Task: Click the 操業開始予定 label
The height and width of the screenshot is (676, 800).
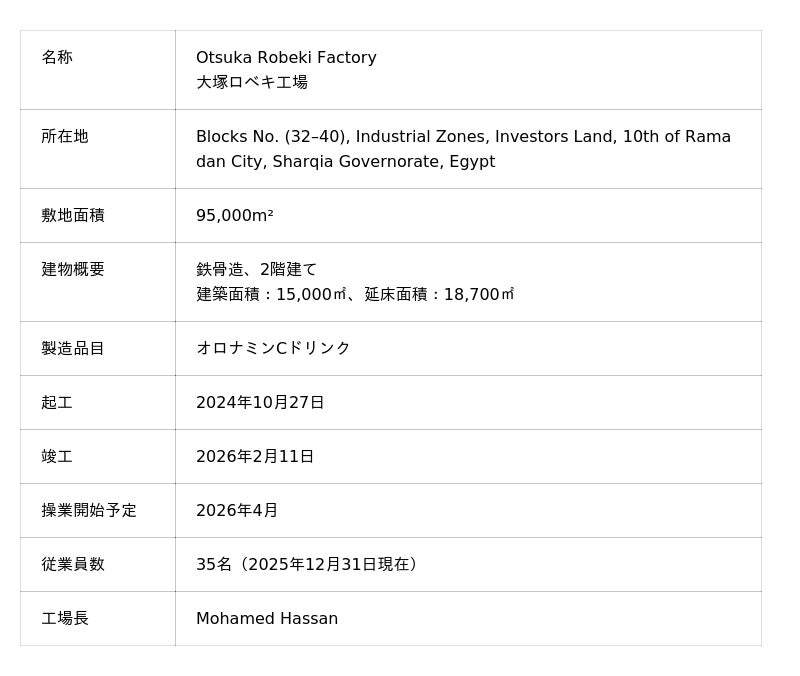Action: click(x=89, y=511)
